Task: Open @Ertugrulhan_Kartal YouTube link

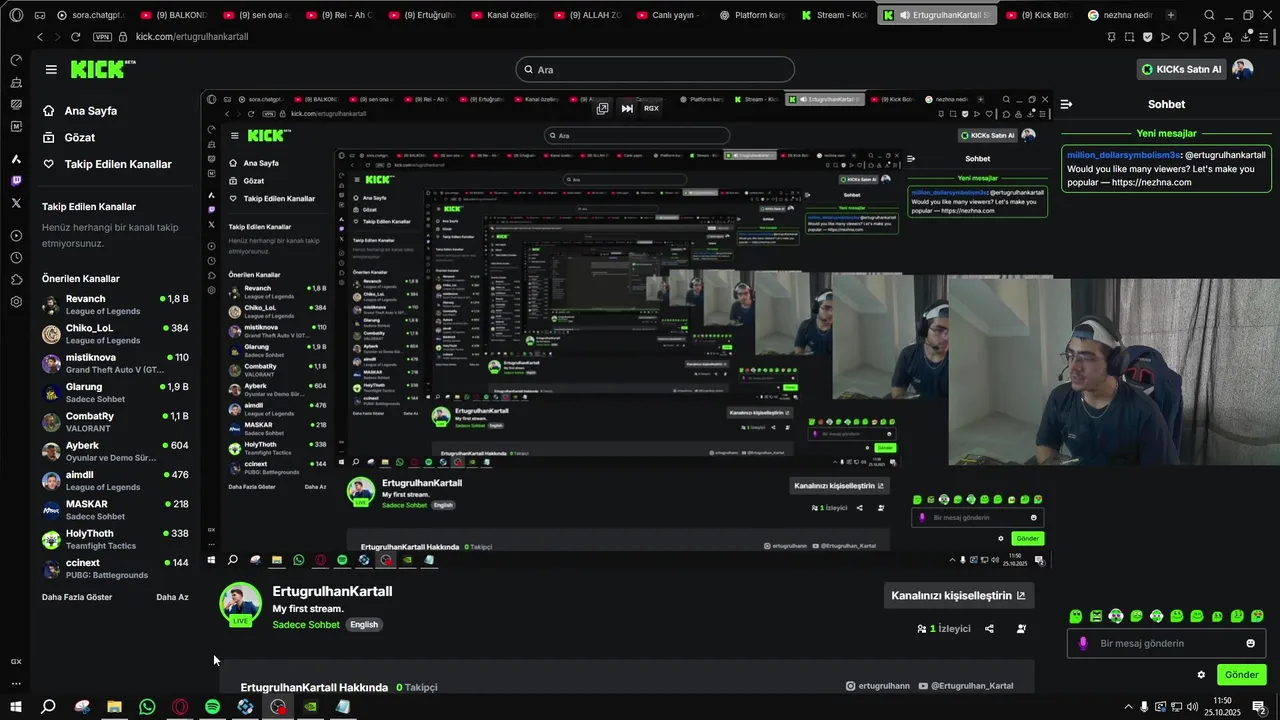Action: [966, 686]
